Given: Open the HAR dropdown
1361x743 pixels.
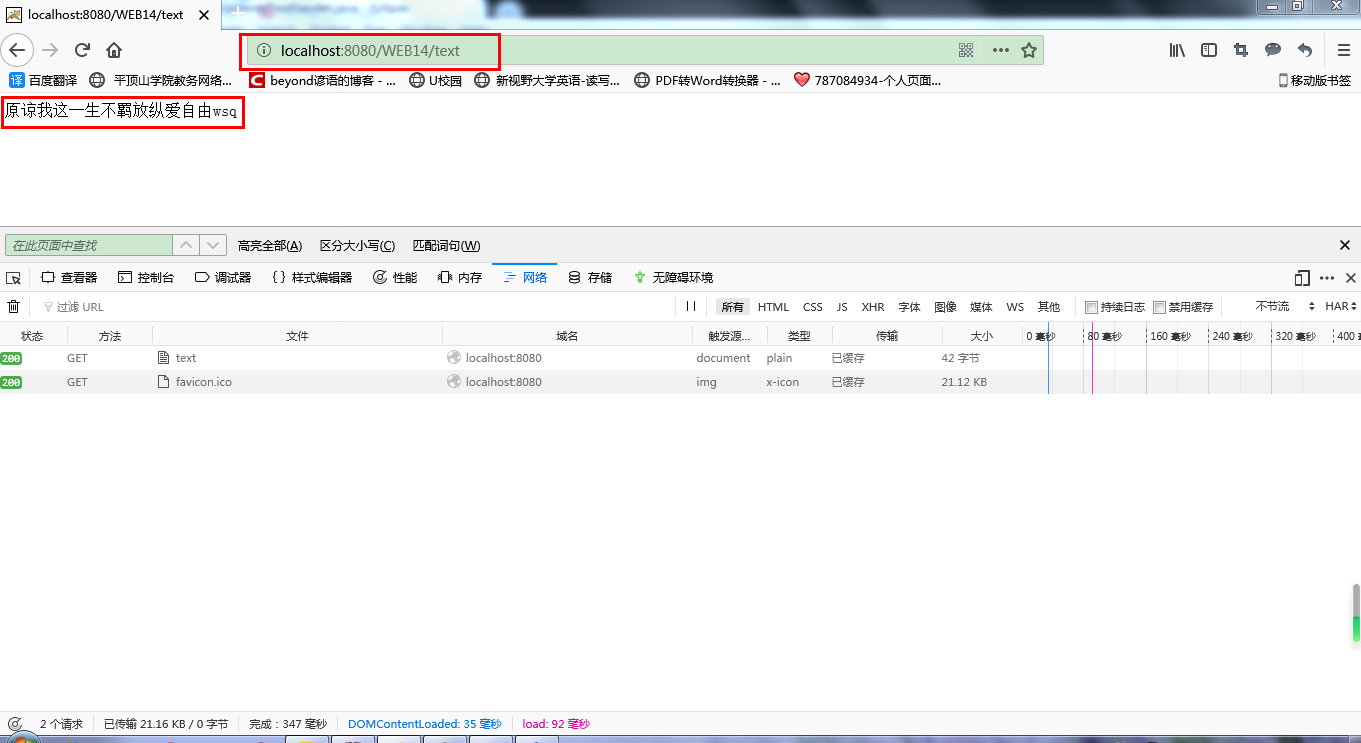Looking at the screenshot, I should [x=1341, y=306].
